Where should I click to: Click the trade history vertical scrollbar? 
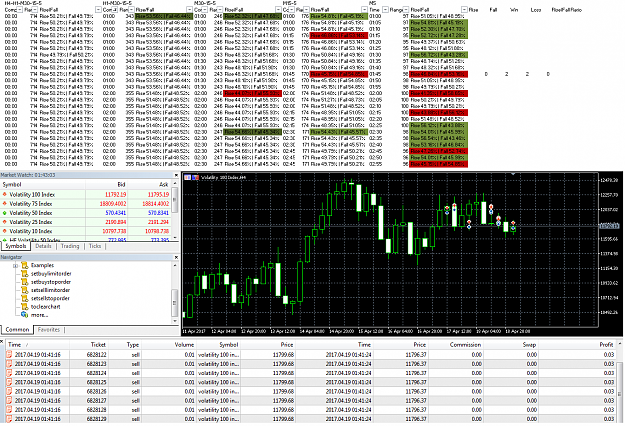(x=619, y=383)
